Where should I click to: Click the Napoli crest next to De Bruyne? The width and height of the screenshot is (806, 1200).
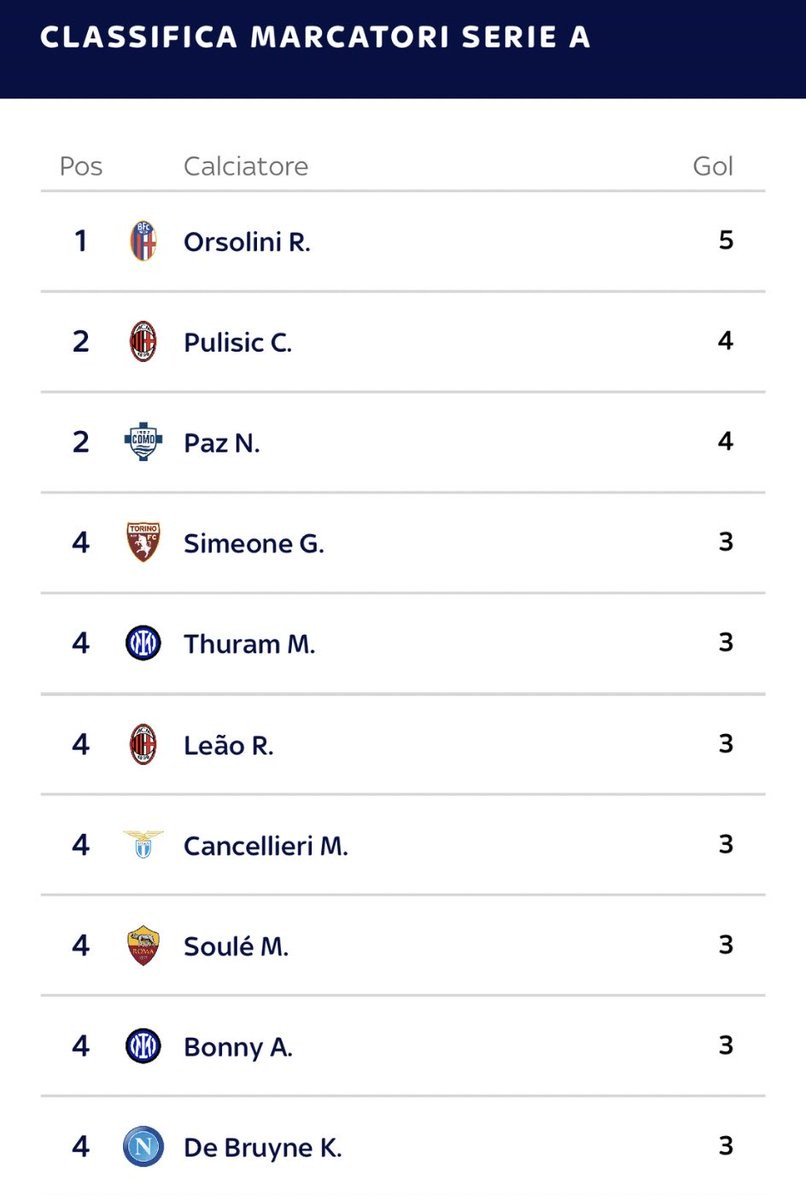point(143,1146)
